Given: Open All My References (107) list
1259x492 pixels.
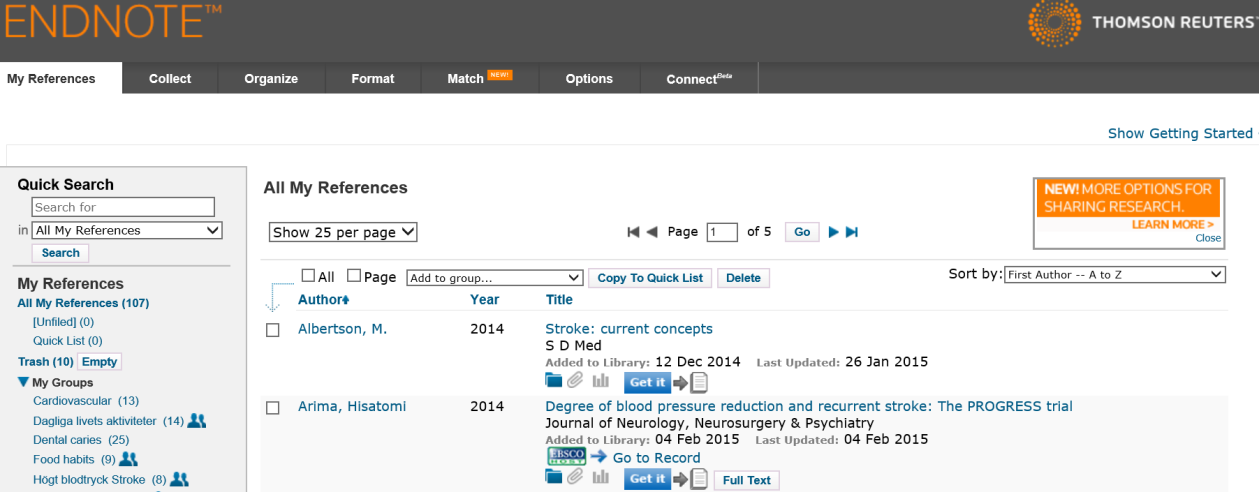Looking at the screenshot, I should [x=83, y=303].
